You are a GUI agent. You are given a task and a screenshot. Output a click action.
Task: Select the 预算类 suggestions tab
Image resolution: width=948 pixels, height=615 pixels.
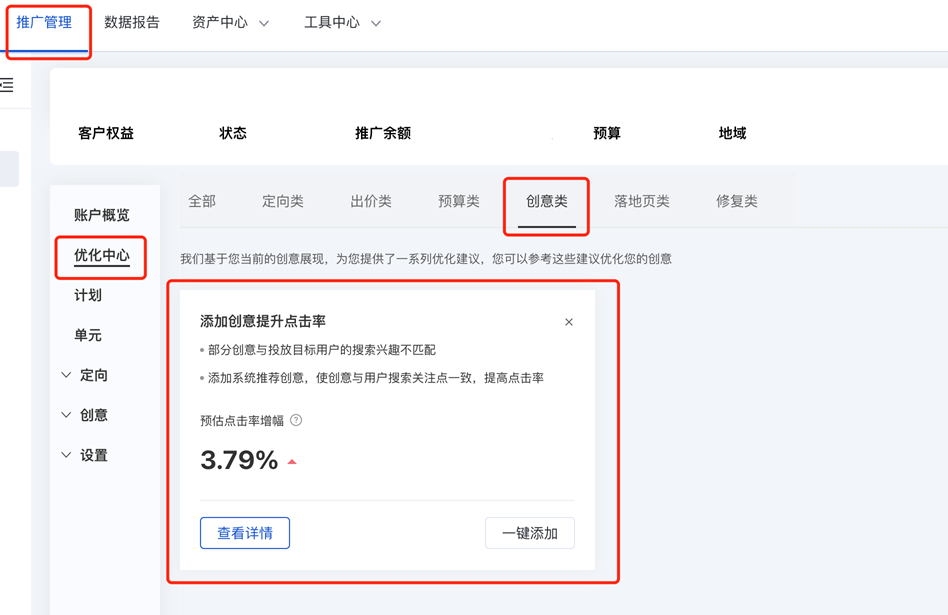[458, 200]
